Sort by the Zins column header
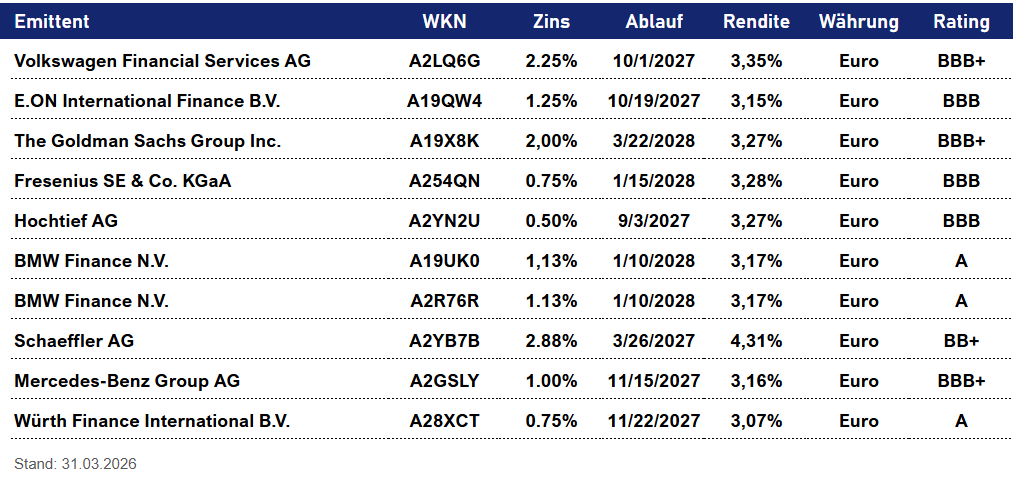1025x477 pixels. coord(551,21)
